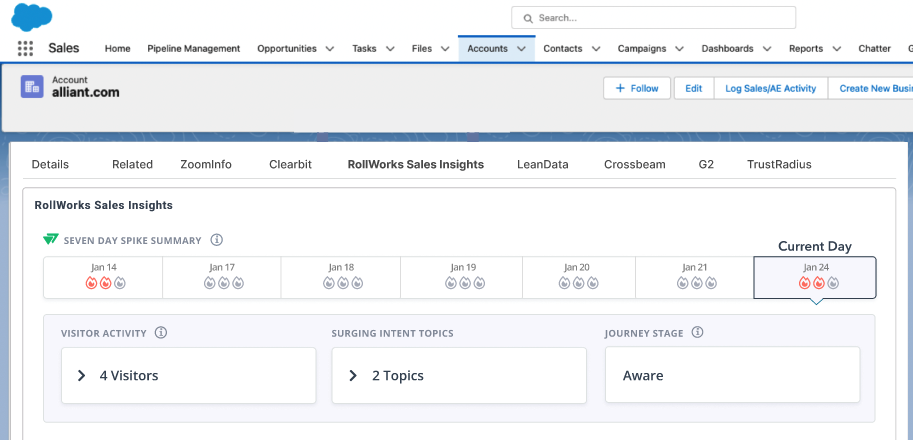Open the Tasks dropdown chevron
This screenshot has width=913, height=440.
(x=390, y=49)
